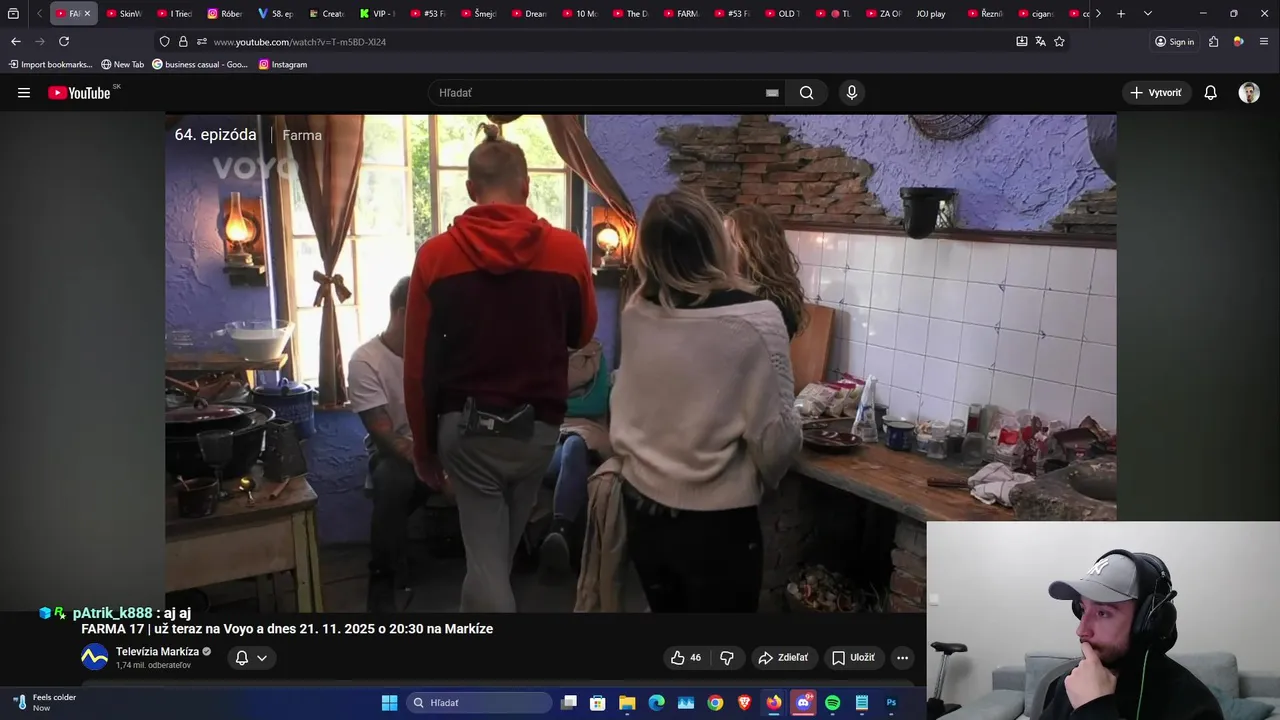
Task: Open Televízia Markíza channel name
Action: (x=157, y=652)
